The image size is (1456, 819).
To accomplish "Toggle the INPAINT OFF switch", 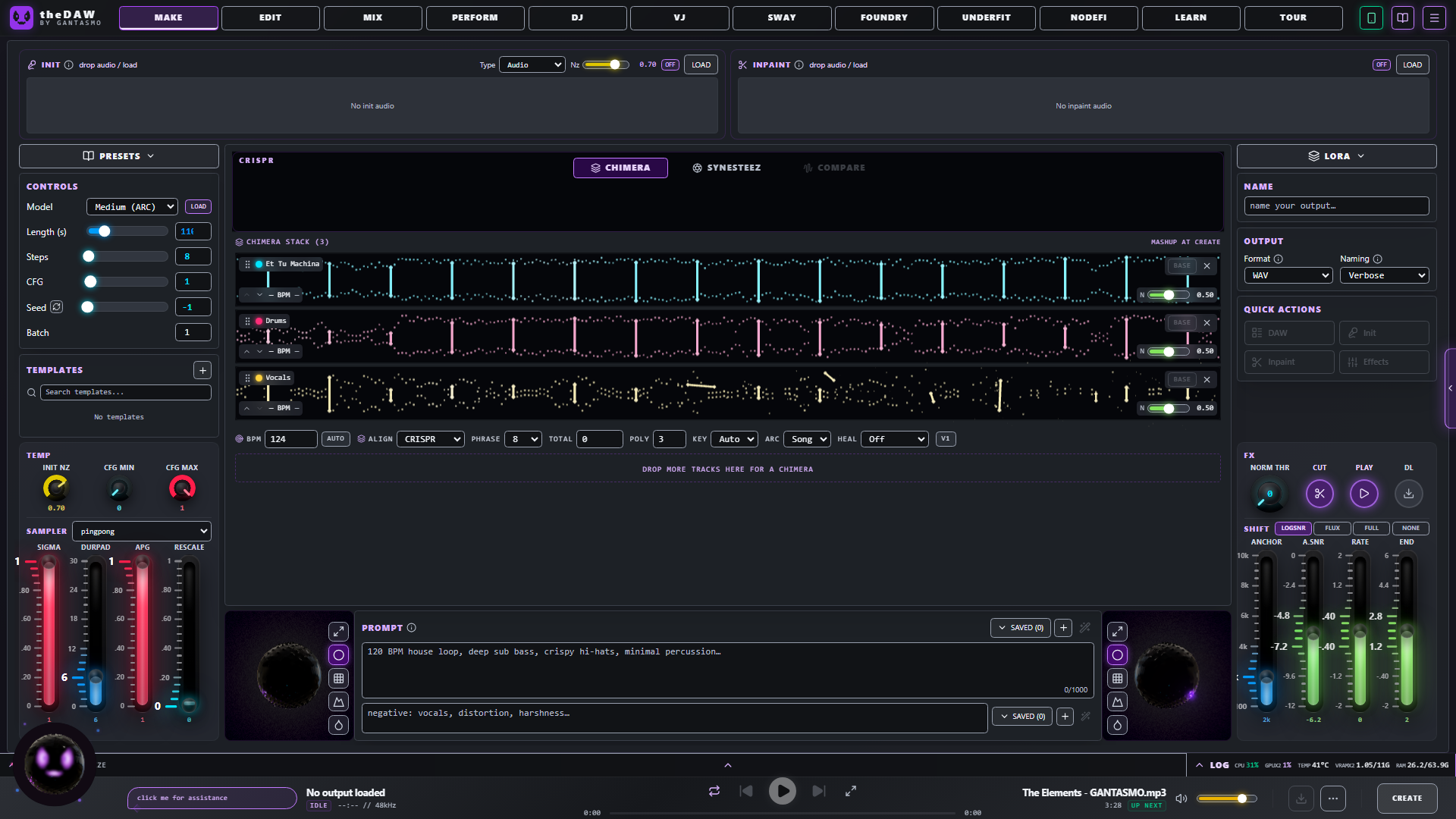I will coord(1381,65).
